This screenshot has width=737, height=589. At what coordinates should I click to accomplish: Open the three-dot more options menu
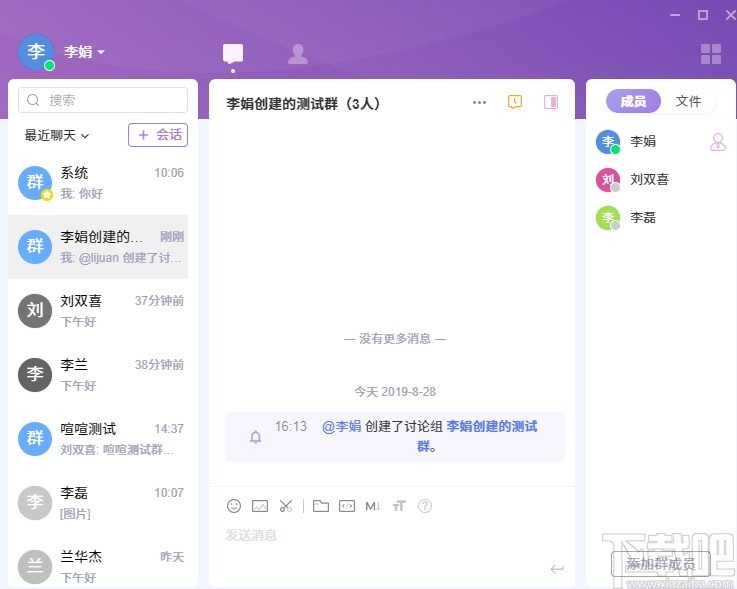pos(479,102)
